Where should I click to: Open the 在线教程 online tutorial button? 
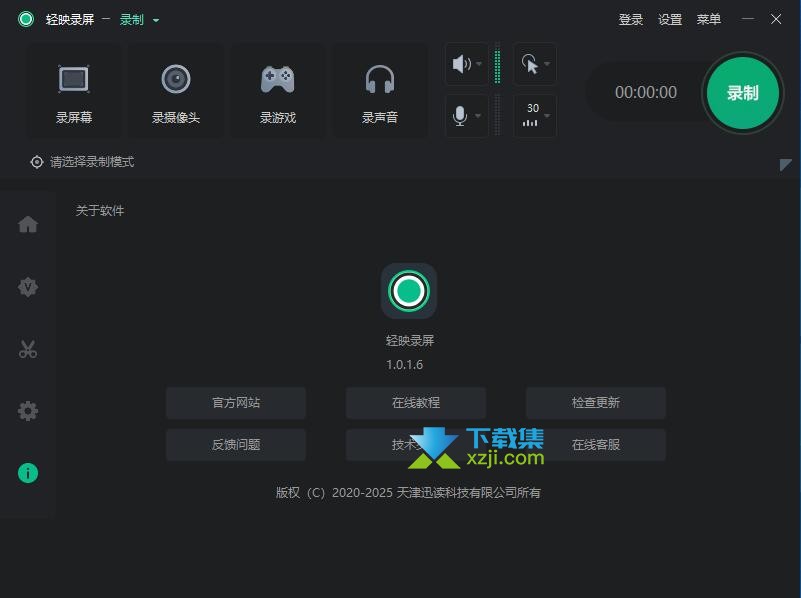coord(416,403)
